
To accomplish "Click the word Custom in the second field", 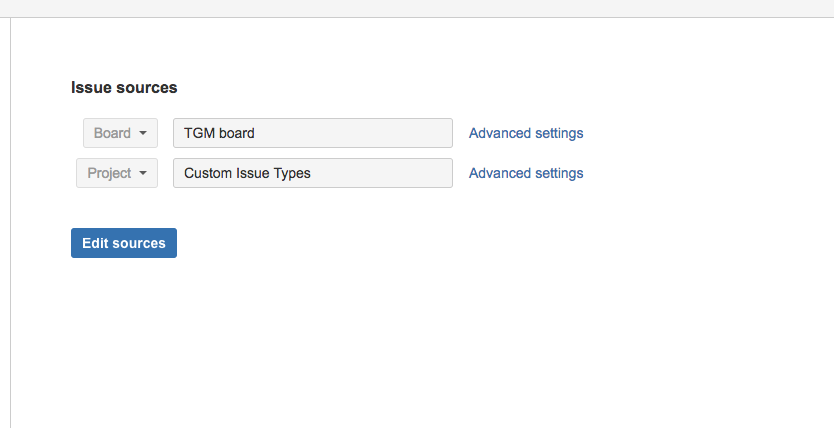I will [x=207, y=173].
